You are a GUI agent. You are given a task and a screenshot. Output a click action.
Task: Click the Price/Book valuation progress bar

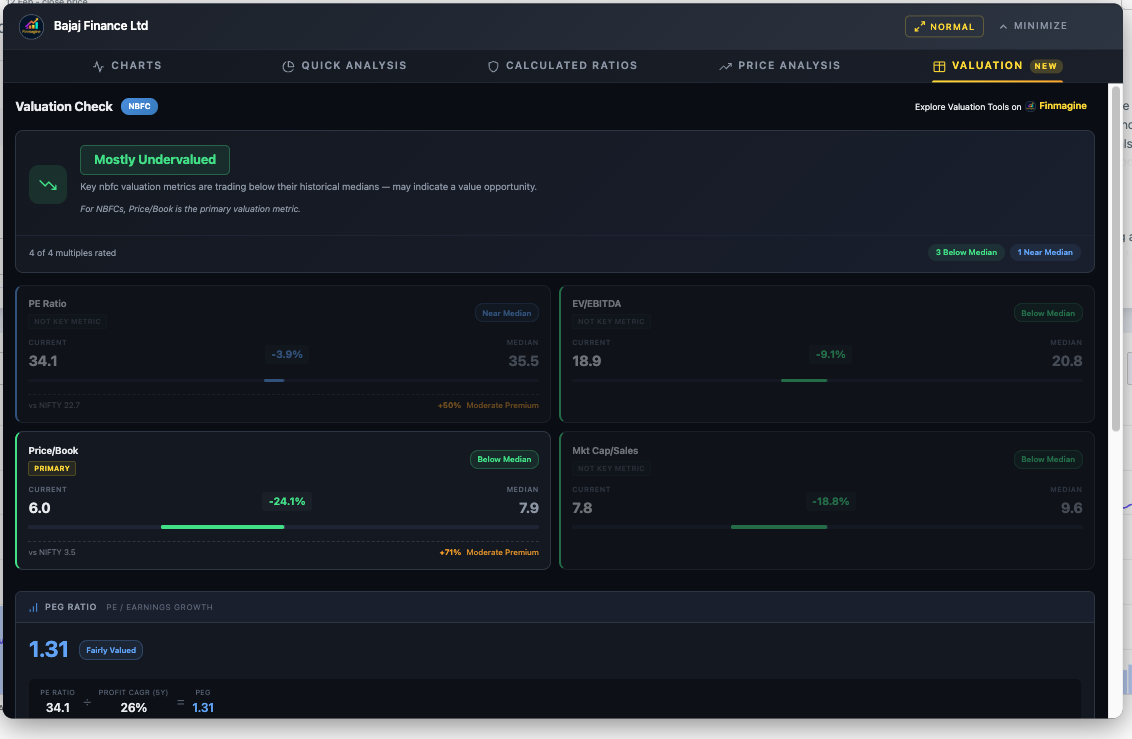(283, 527)
